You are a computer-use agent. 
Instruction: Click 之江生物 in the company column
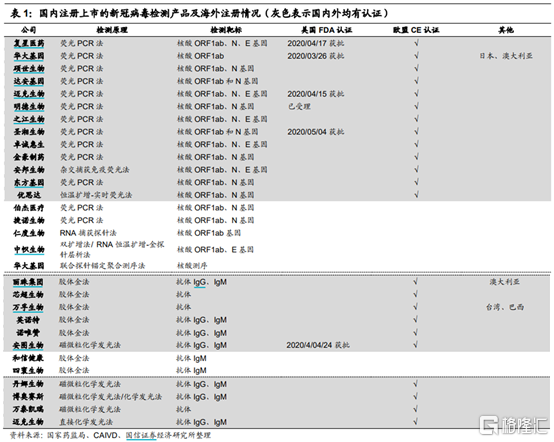pyautogui.click(x=29, y=119)
